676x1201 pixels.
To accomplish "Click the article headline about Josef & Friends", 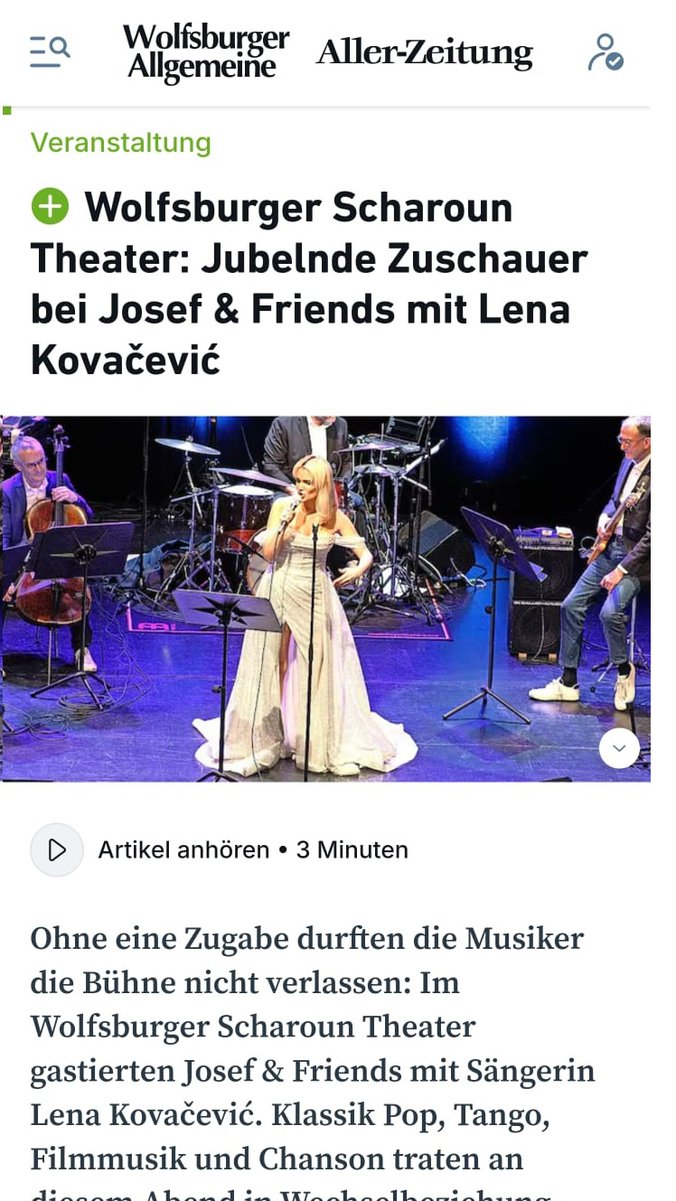I will [309, 284].
